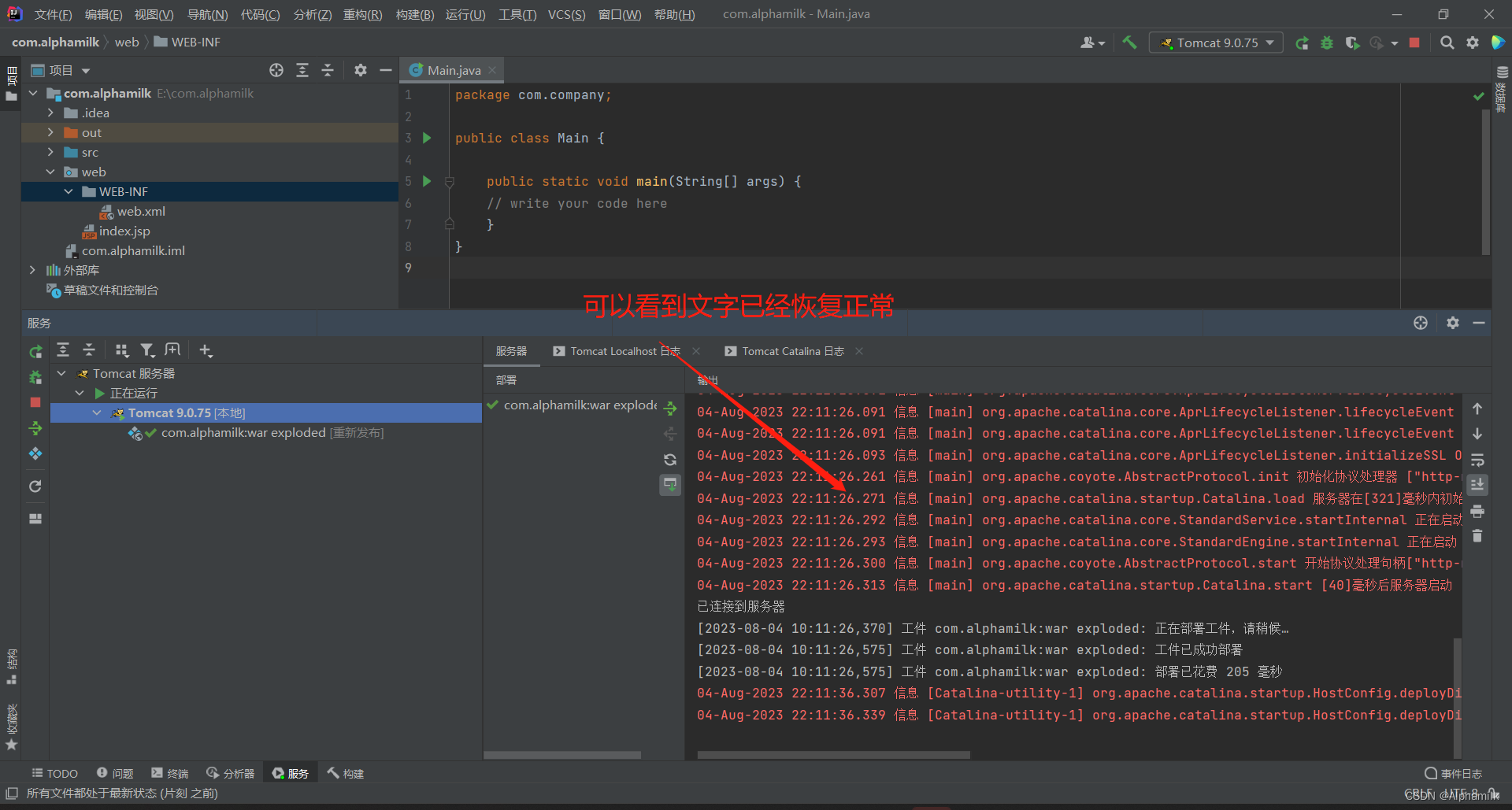Toggle run gutter arrow at main method line
The width and height of the screenshot is (1512, 810).
427,181
